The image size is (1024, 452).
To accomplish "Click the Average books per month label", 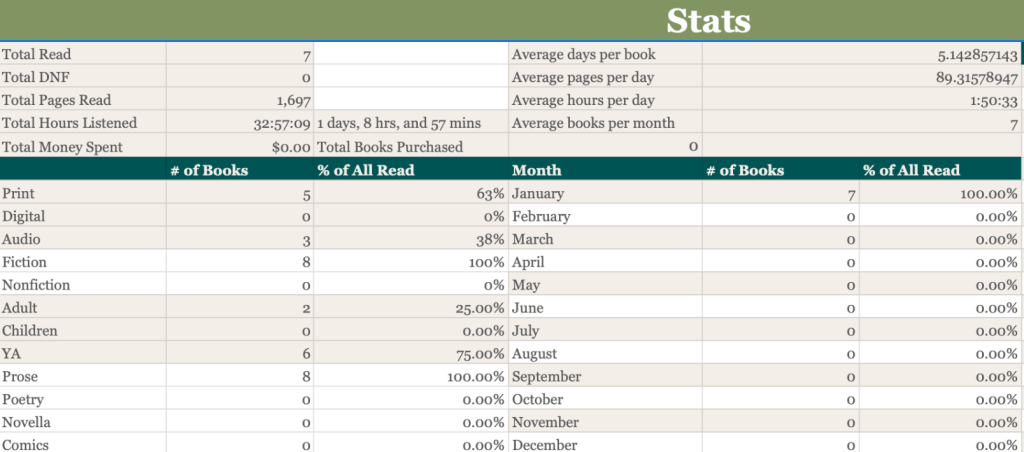I will (x=593, y=123).
